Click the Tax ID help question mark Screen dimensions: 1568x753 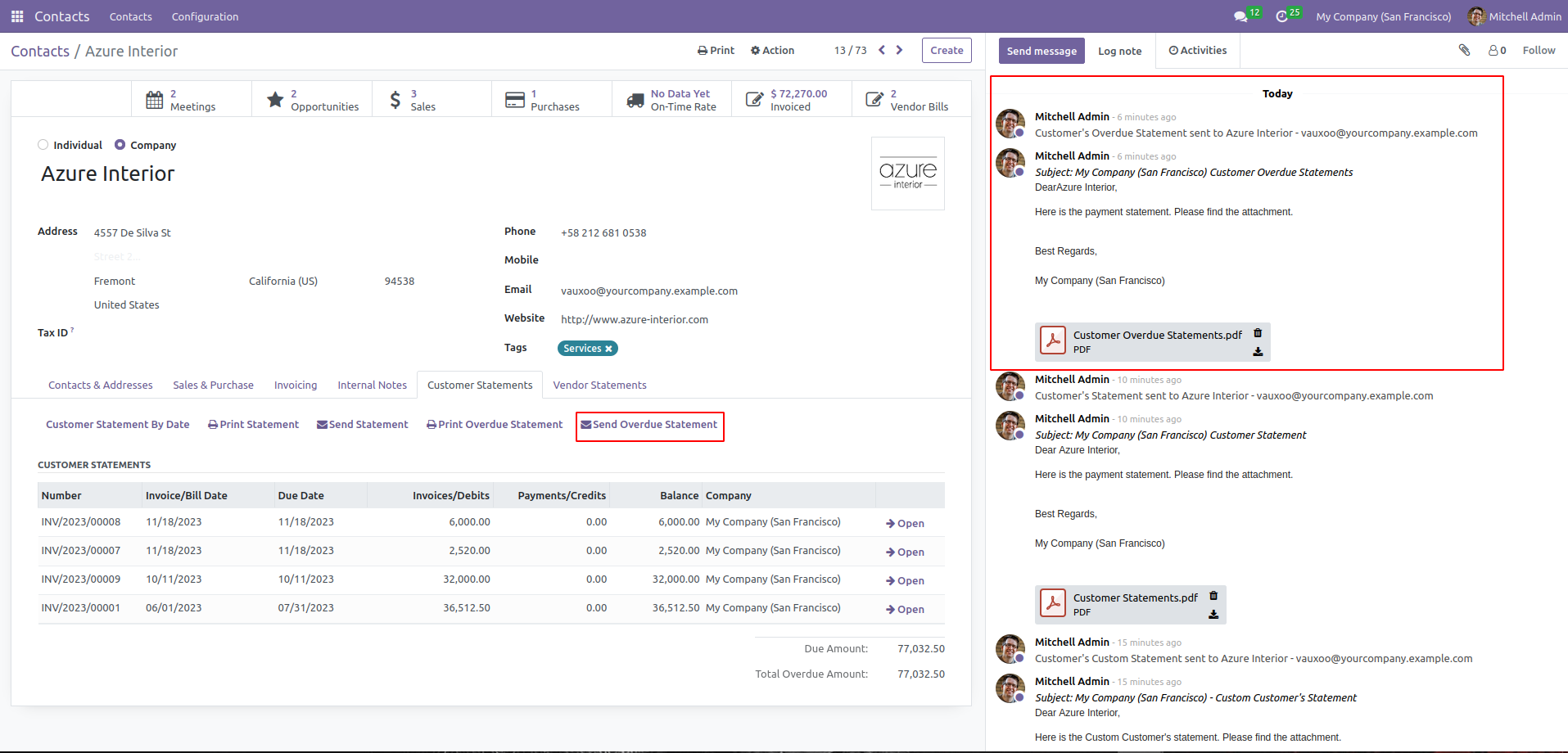click(72, 330)
